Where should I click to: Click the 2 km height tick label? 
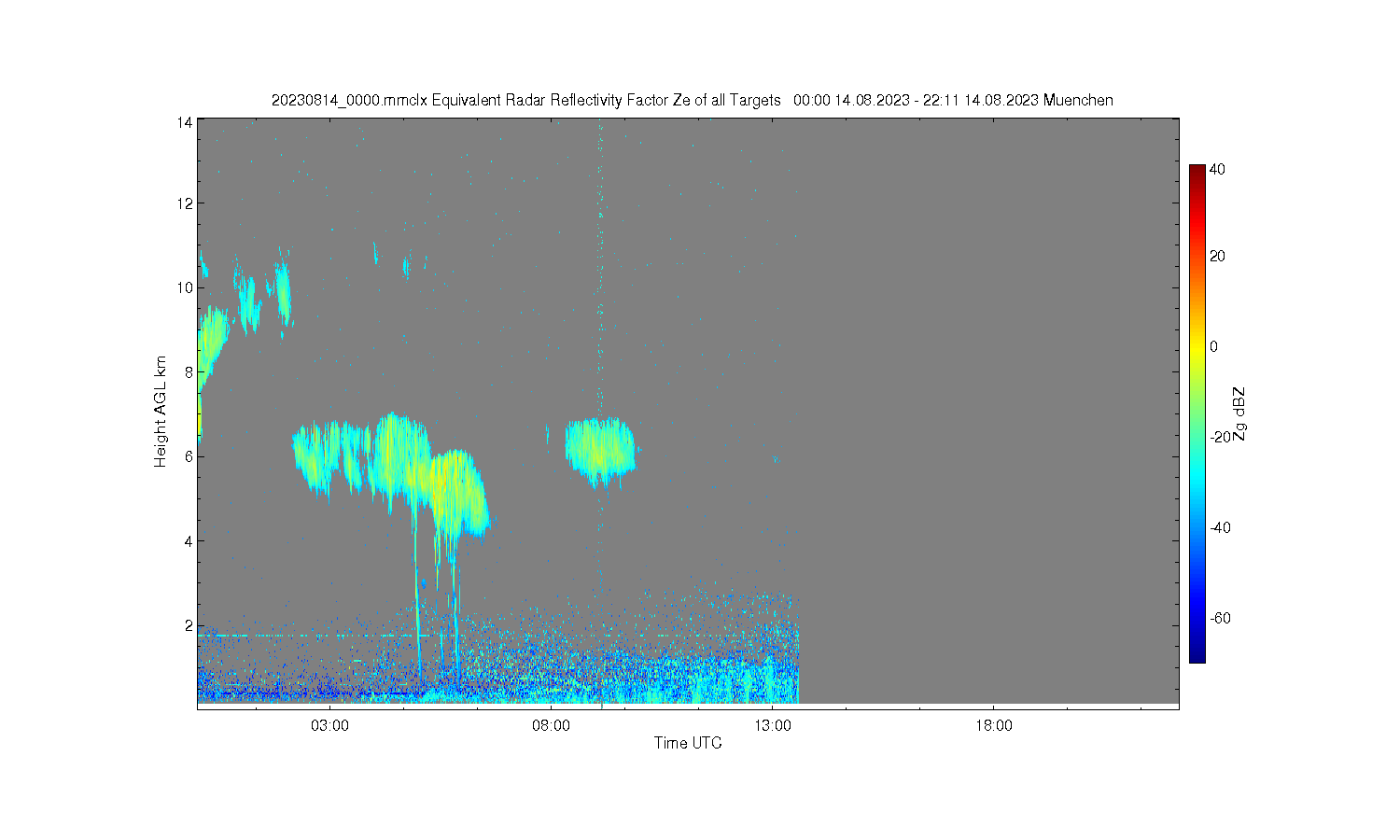(x=189, y=624)
